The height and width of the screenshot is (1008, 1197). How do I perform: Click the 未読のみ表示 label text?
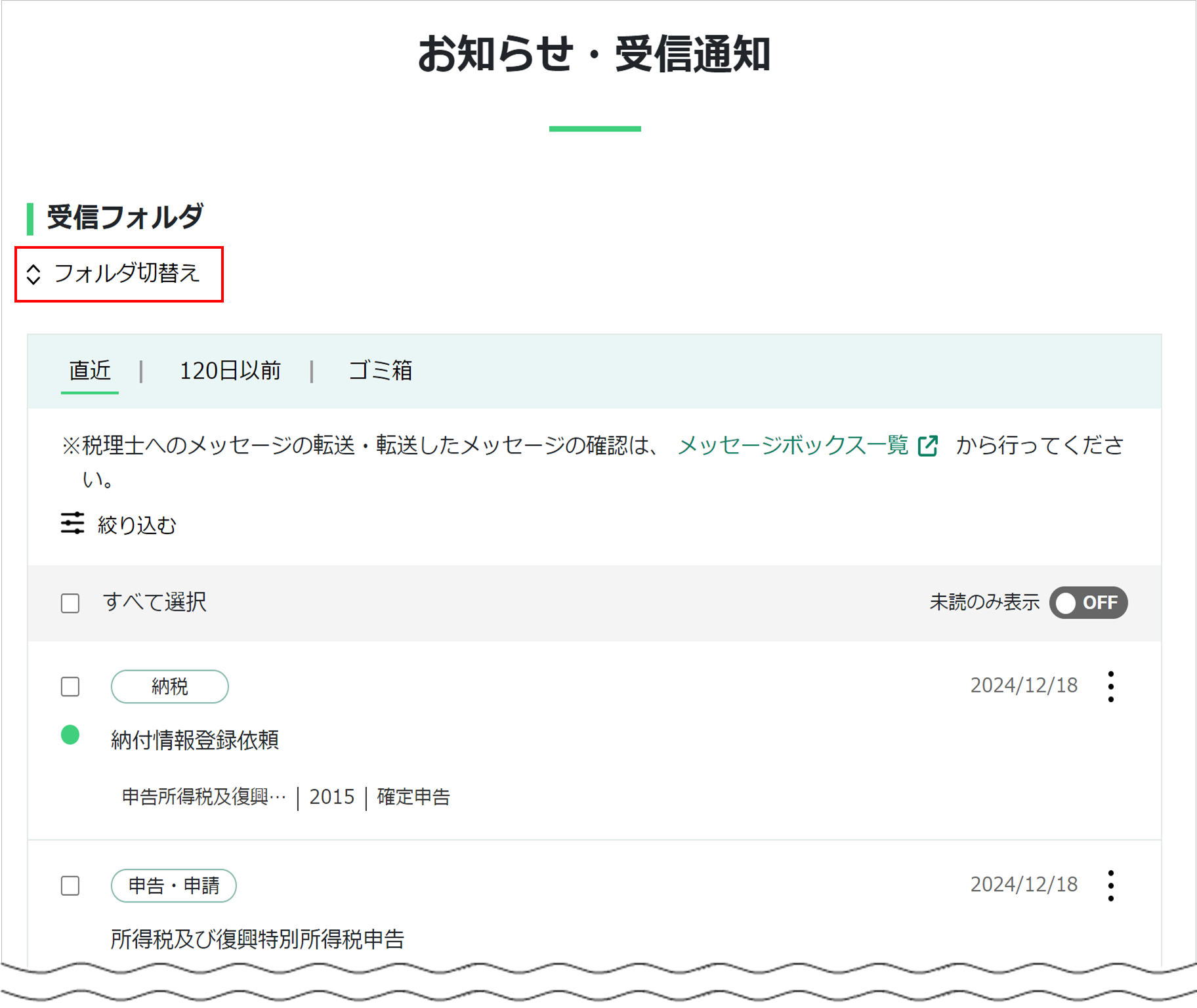click(984, 602)
